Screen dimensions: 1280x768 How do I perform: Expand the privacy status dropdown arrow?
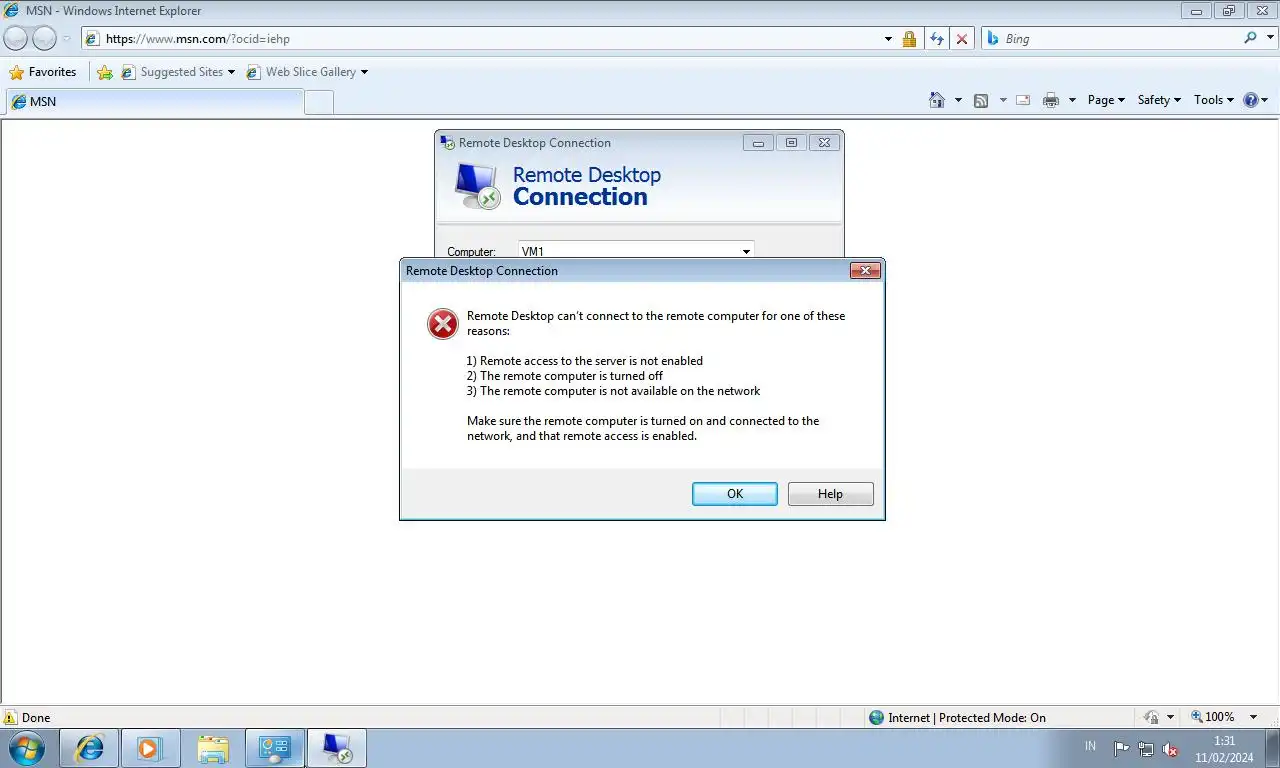tap(1170, 718)
